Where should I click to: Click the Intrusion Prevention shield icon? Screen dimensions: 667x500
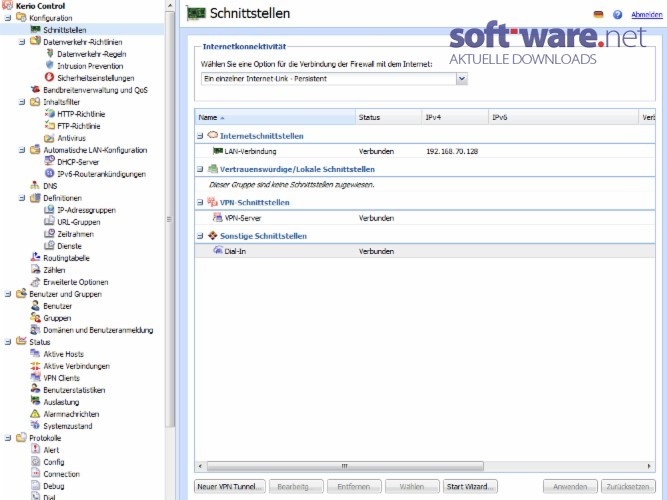tap(50, 66)
